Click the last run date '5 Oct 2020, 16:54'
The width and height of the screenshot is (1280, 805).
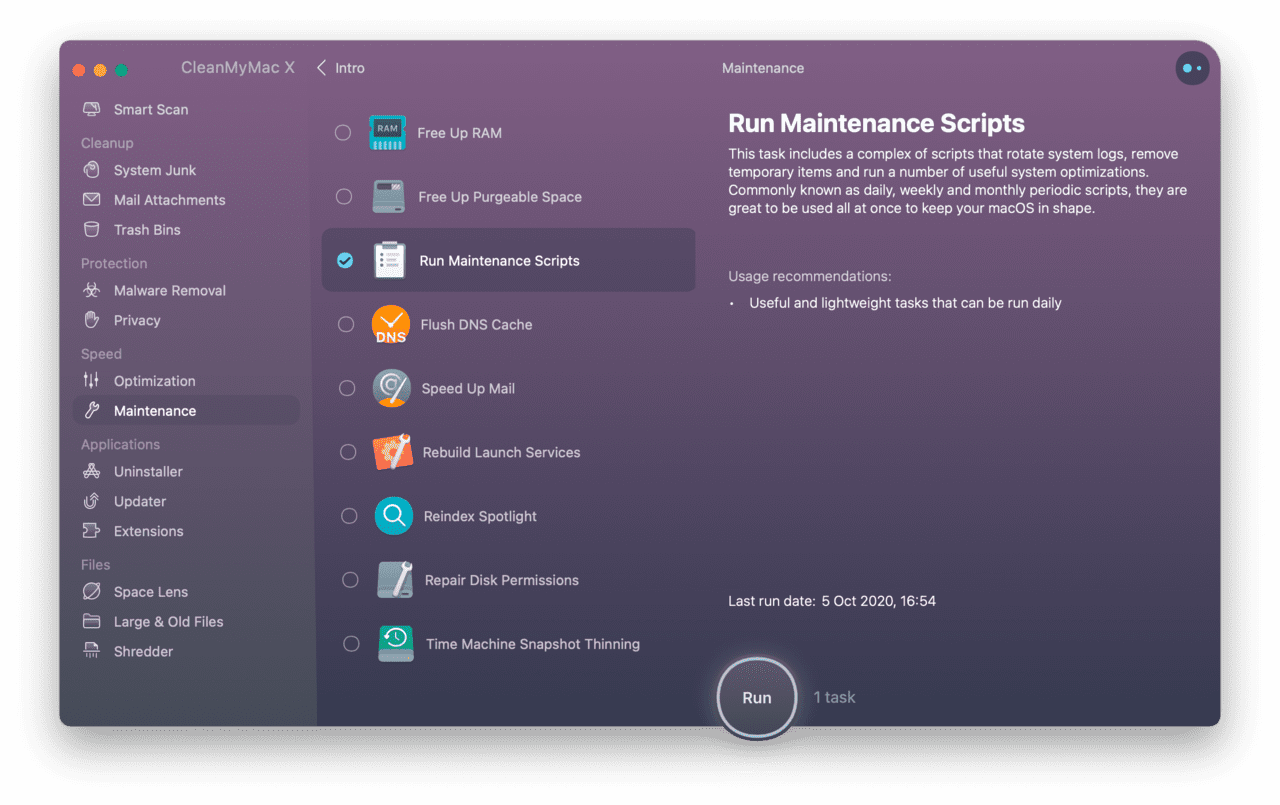click(879, 601)
